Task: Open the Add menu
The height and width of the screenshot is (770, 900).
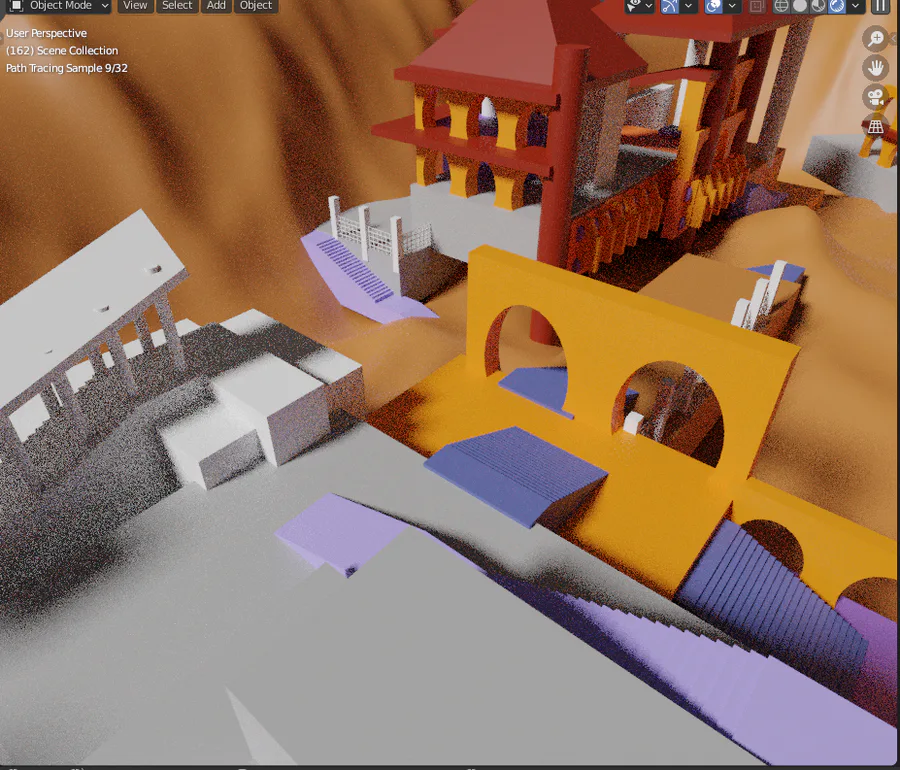Action: tap(216, 6)
